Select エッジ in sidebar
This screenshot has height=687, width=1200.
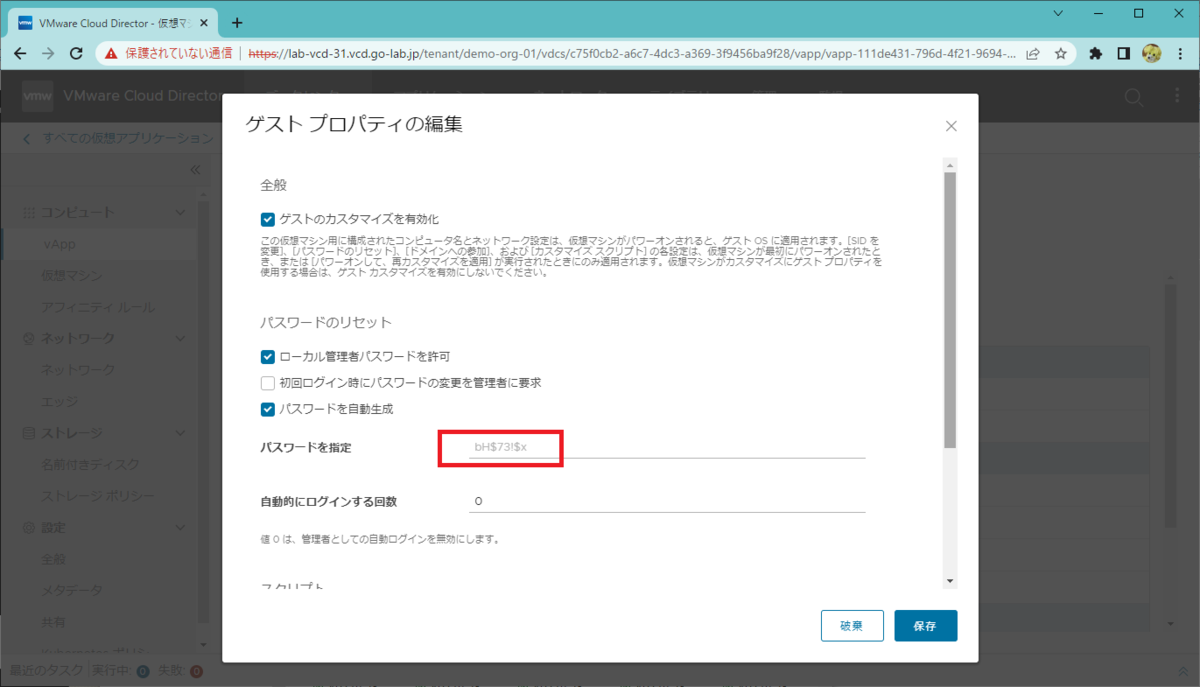59,402
